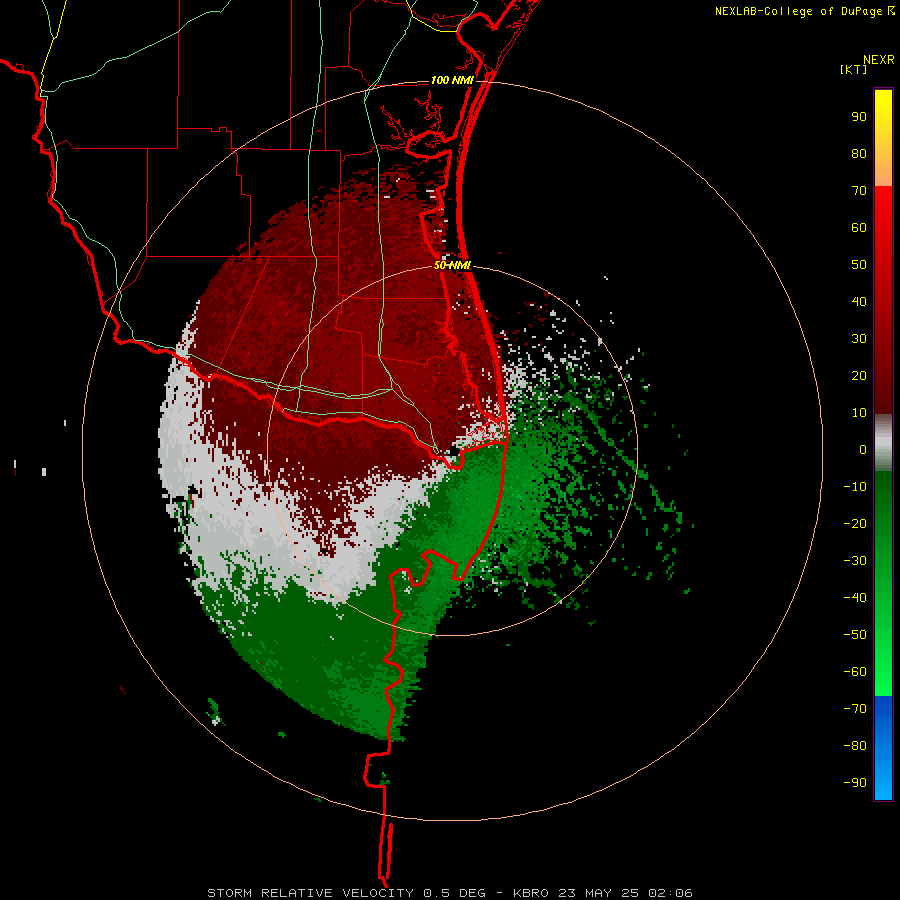Click the 50 NMI range ring label
This screenshot has width=900, height=900.
click(x=452, y=265)
